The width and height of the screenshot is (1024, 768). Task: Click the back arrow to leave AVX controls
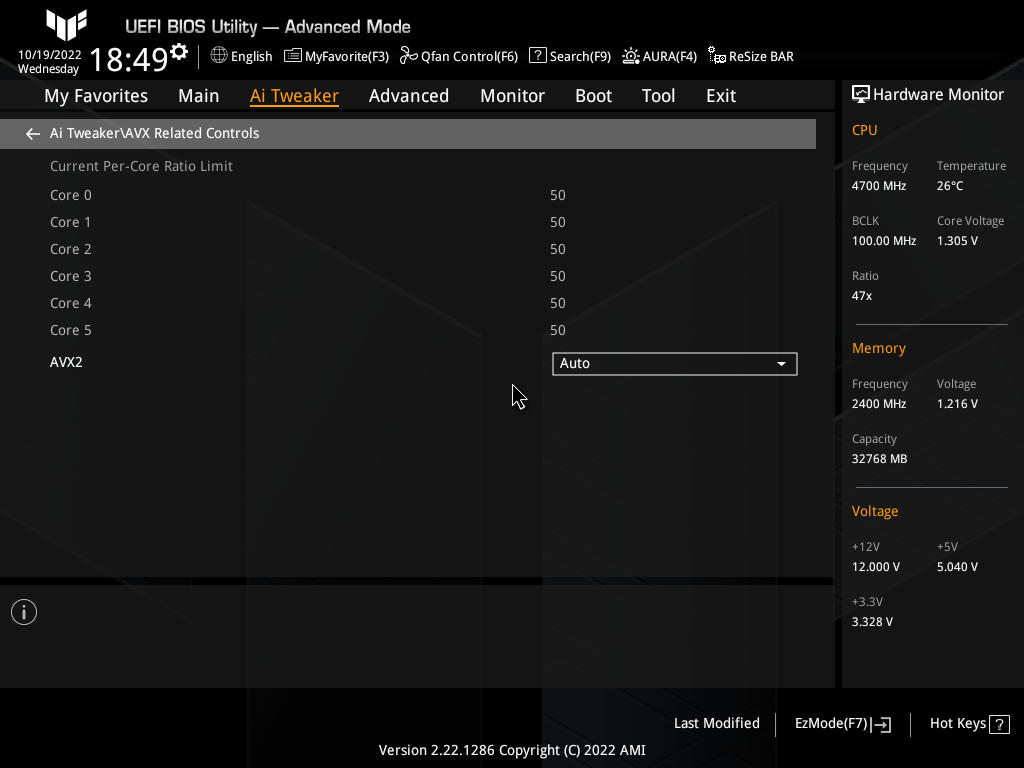(x=32, y=132)
